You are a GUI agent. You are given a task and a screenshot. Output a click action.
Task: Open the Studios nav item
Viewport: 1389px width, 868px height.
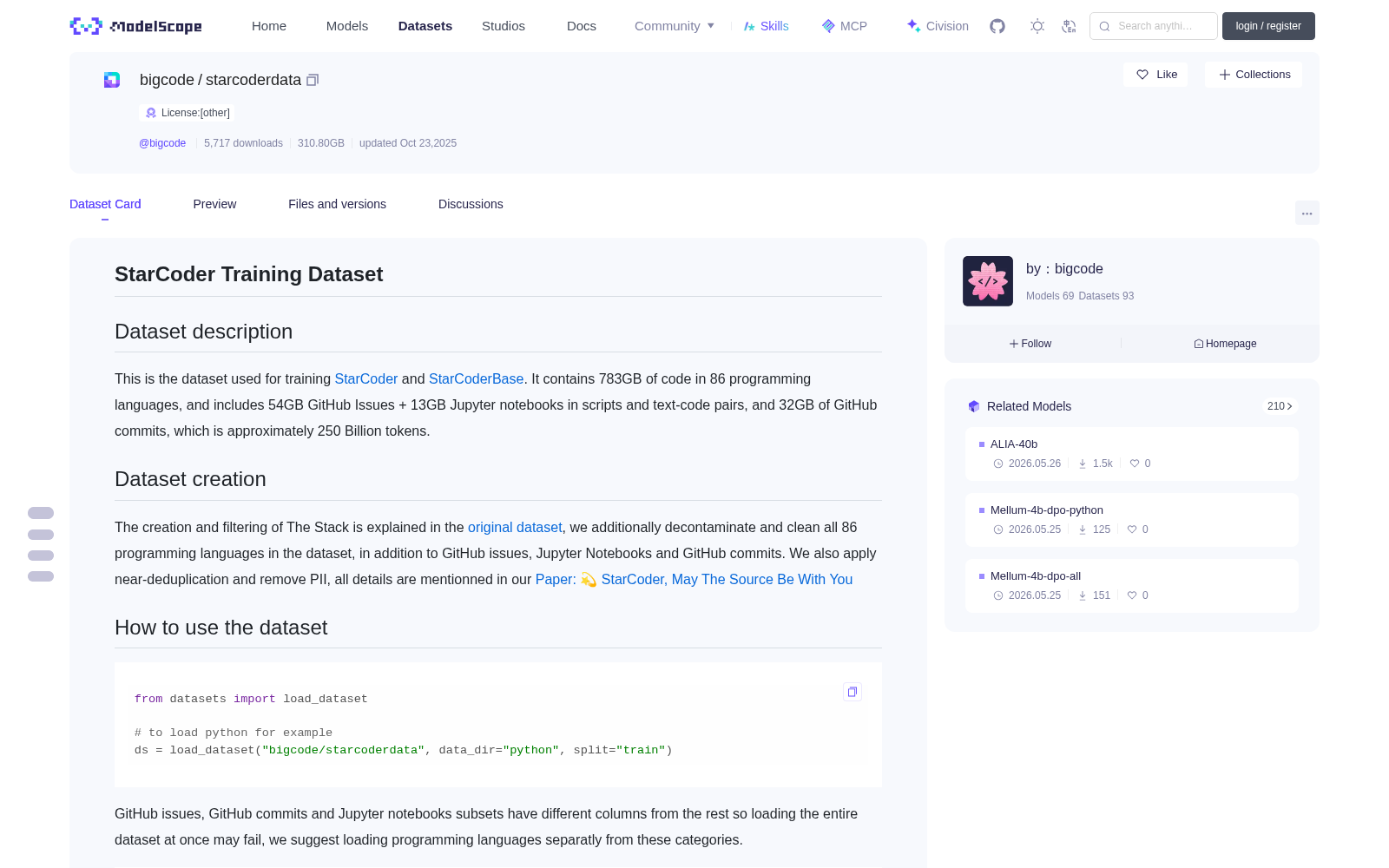tap(504, 26)
